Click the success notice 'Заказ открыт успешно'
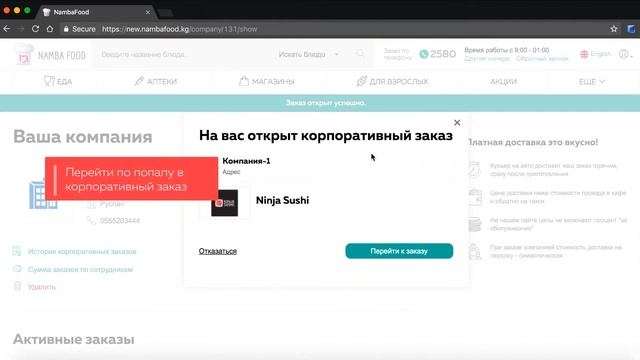 click(x=326, y=103)
